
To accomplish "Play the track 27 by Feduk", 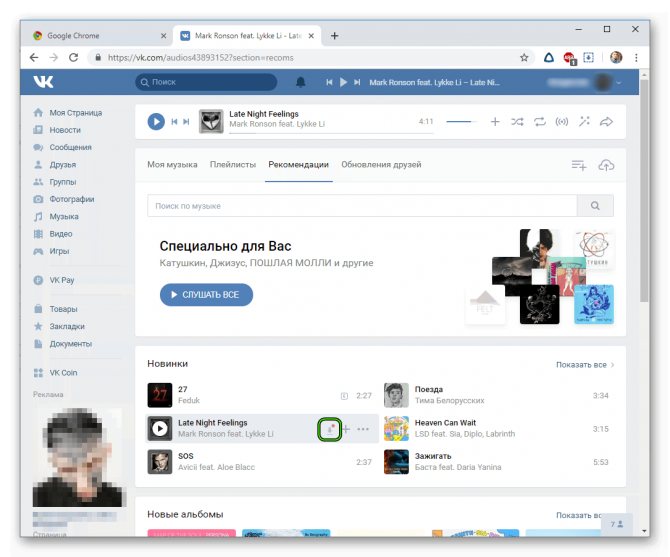I will 160,395.
